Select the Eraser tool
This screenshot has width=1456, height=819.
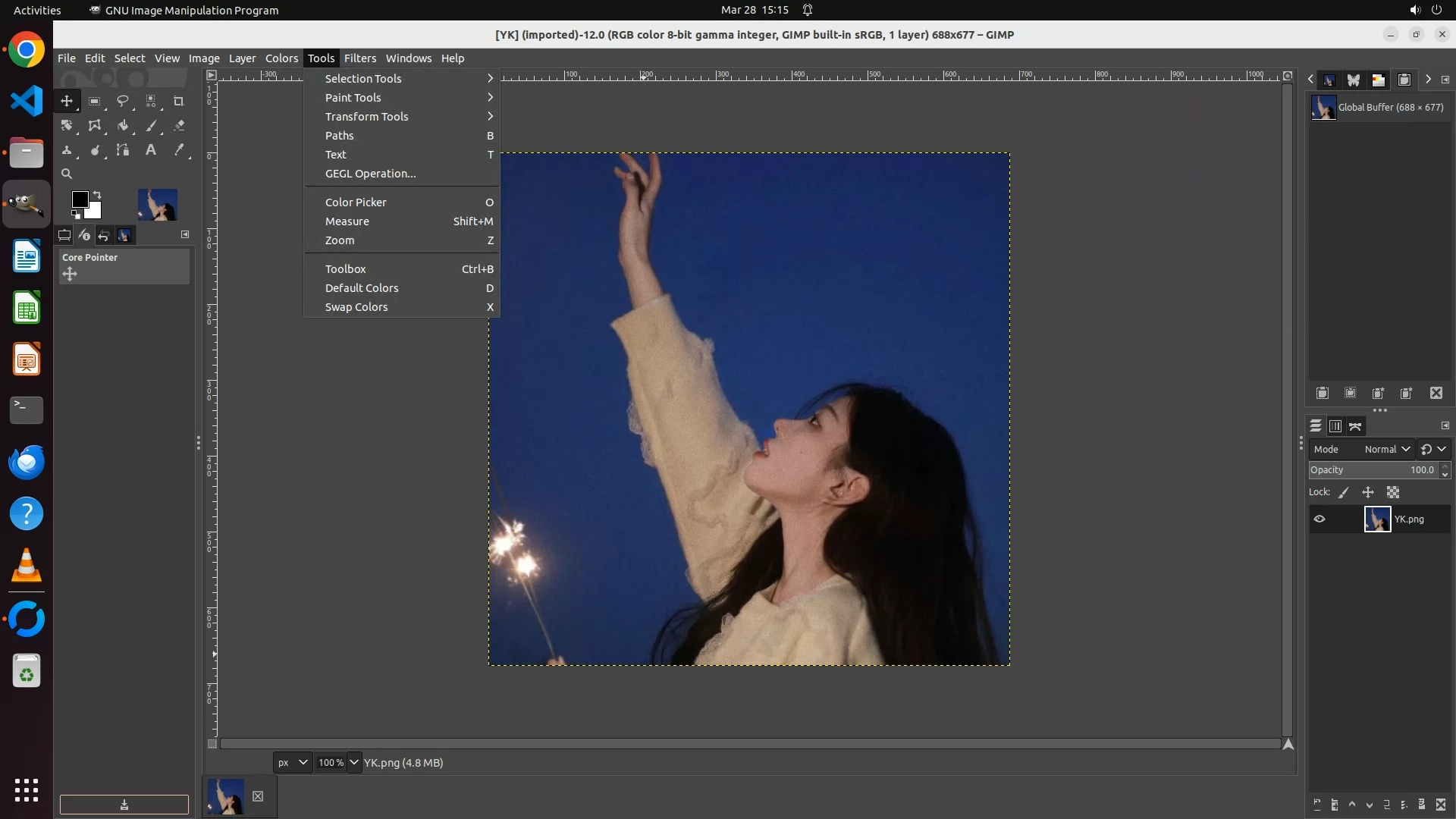click(179, 126)
